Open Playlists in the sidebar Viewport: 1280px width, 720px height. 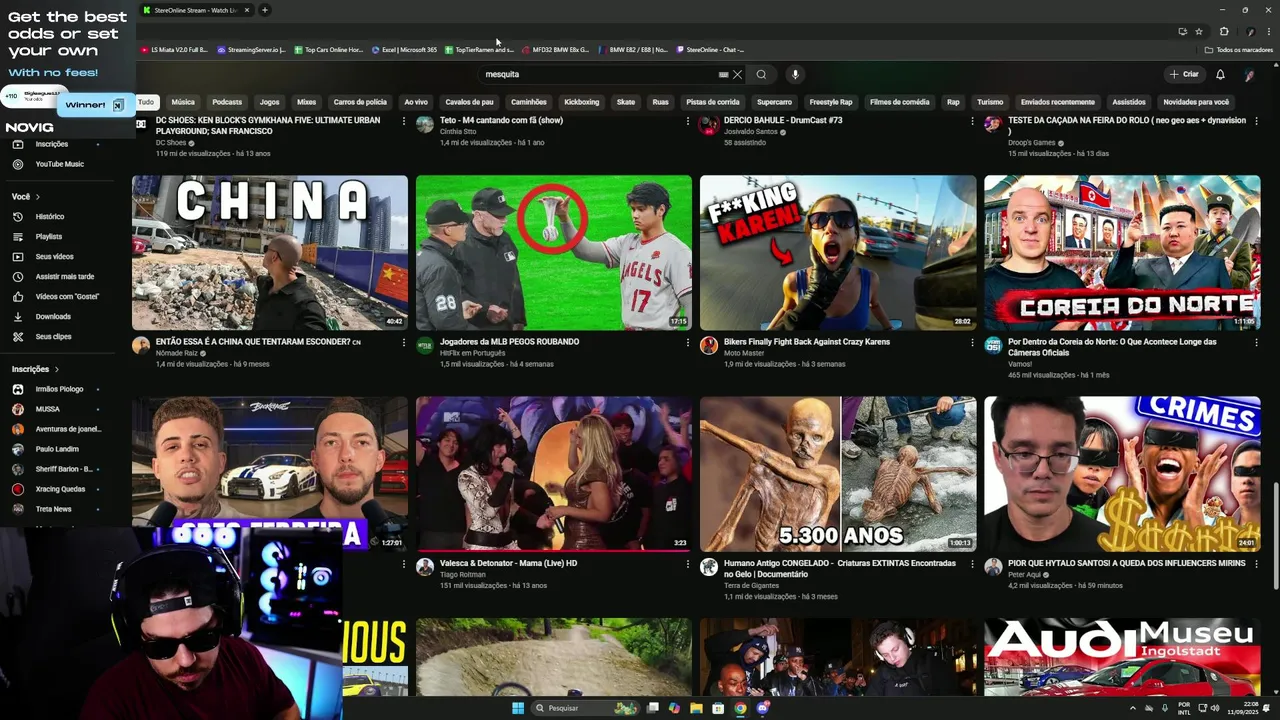tap(48, 237)
